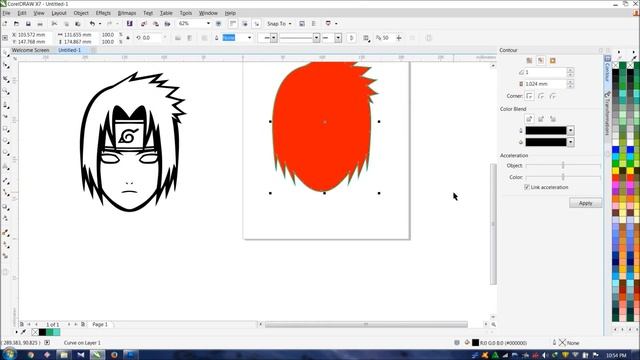Select bevel corner icon in Contour docker
Image resolution: width=640 pixels, height=360 pixels.
tap(553, 96)
